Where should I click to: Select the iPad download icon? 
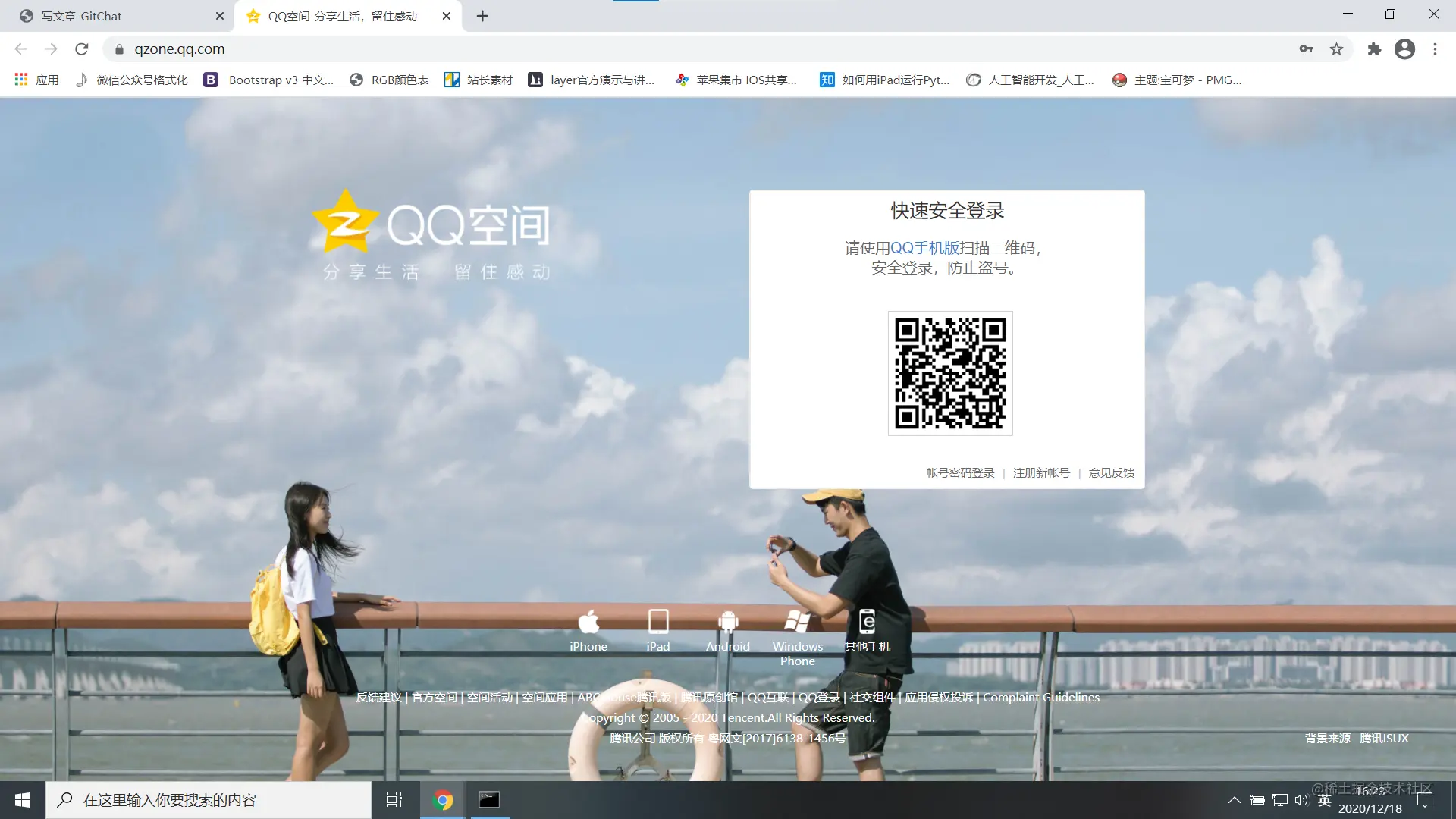(x=658, y=630)
